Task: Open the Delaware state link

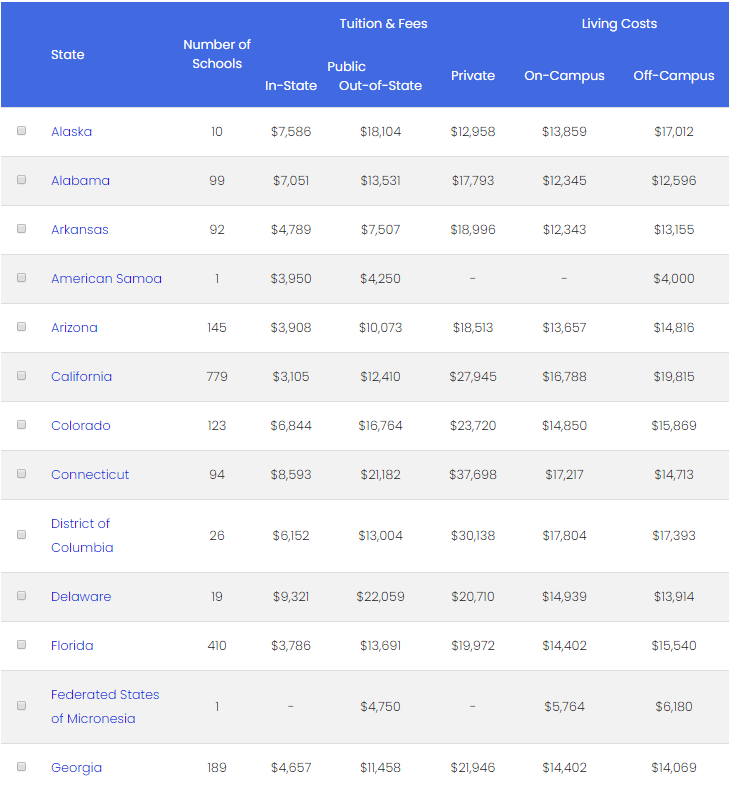Action: tap(81, 597)
